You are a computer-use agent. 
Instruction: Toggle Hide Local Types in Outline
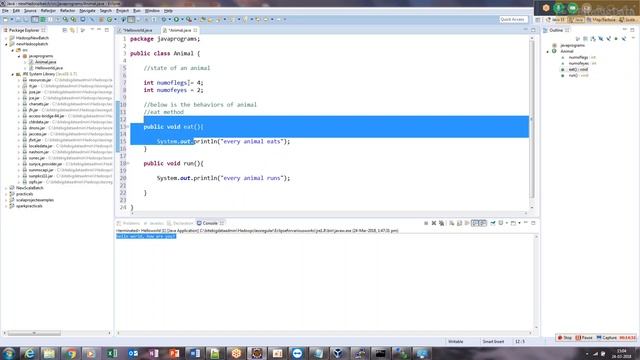pyautogui.click(x=624, y=38)
